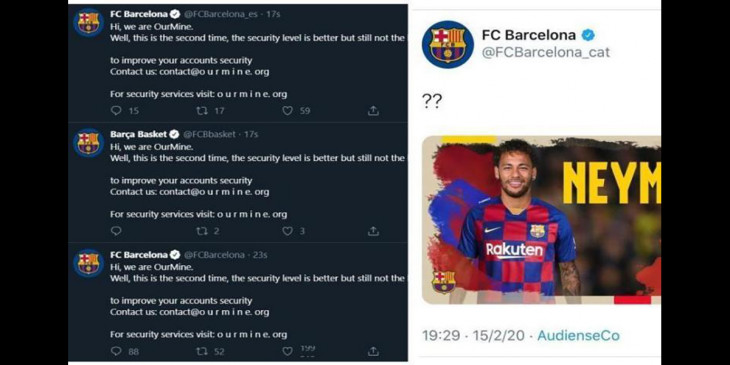Reply to the @FCBarcelona_es tweet
The height and width of the screenshot is (365, 730).
tap(116, 111)
